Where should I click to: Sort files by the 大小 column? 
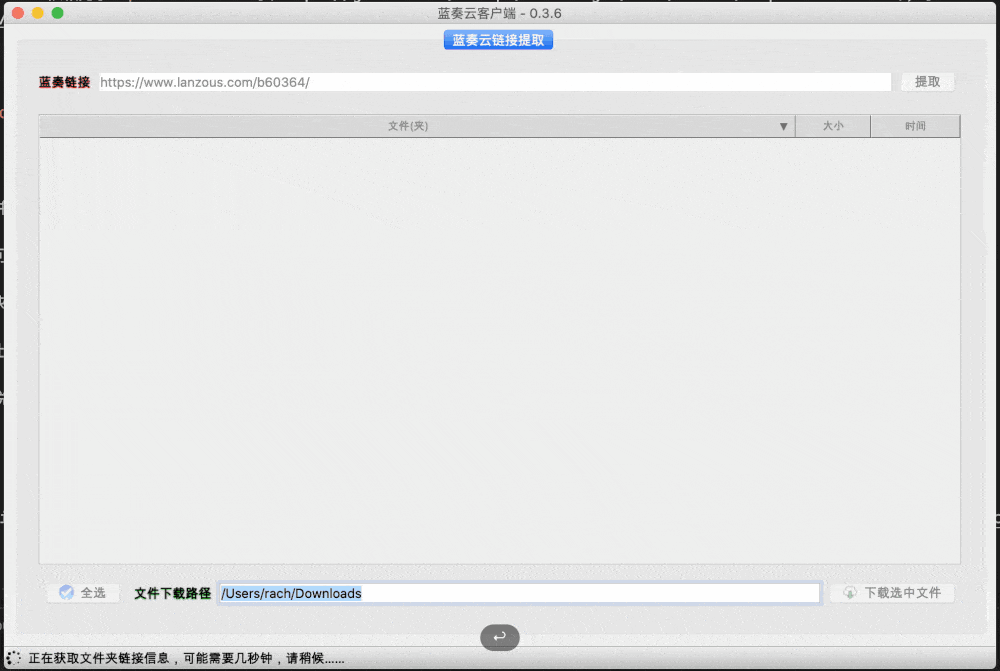coord(833,125)
